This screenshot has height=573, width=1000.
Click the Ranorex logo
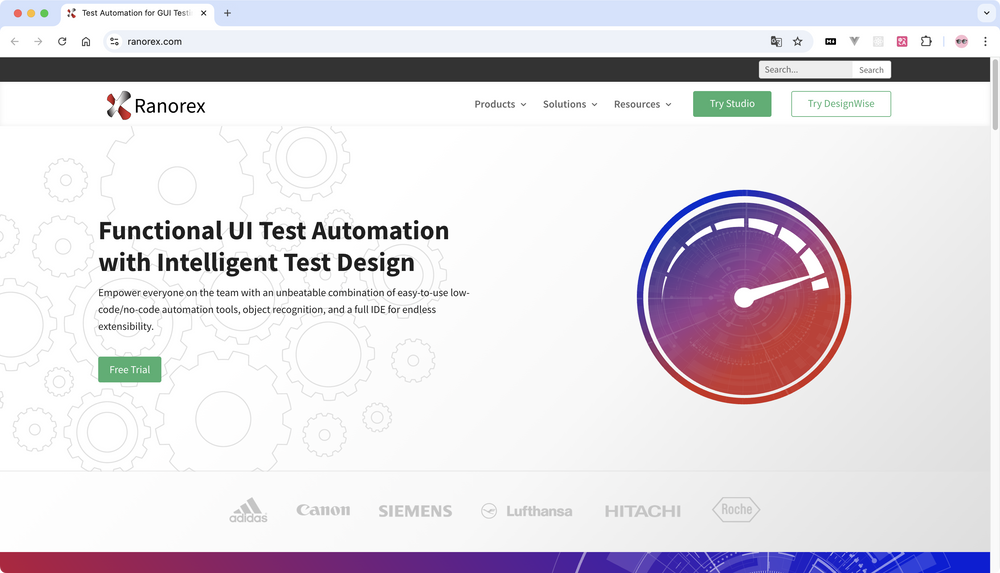(156, 105)
